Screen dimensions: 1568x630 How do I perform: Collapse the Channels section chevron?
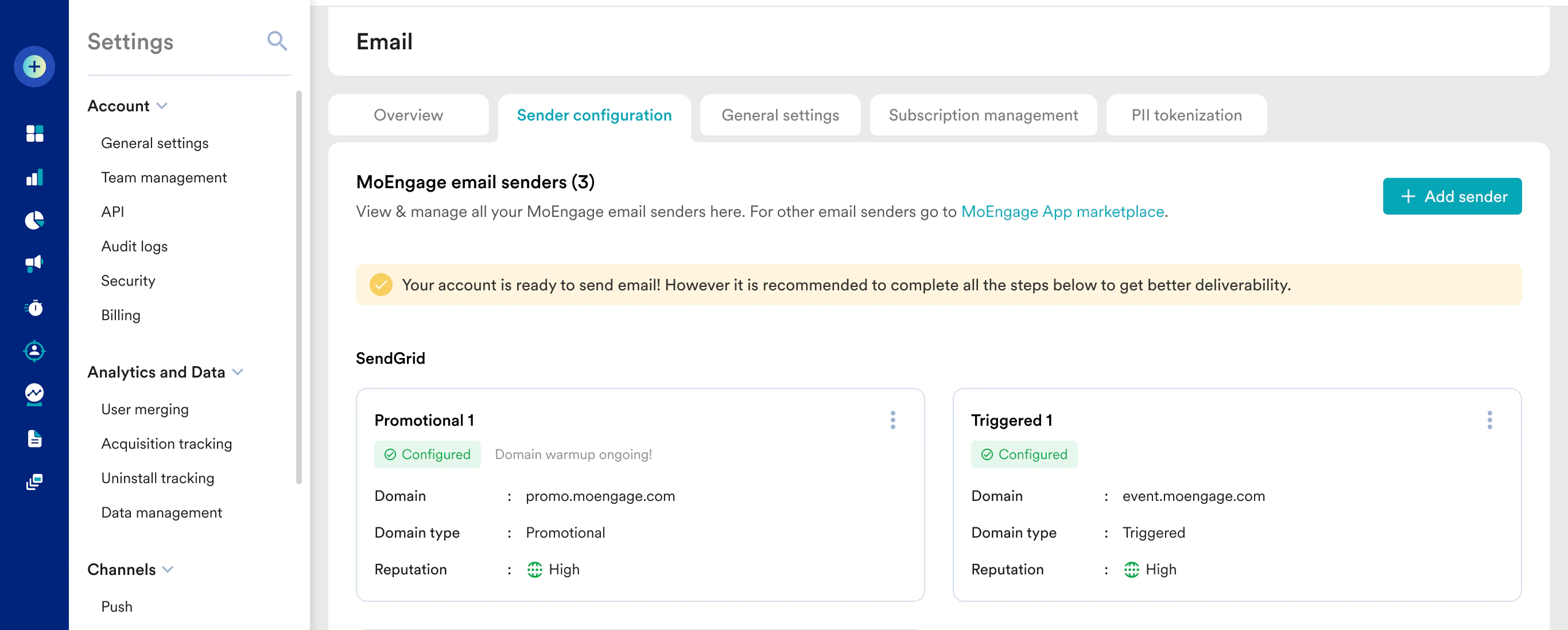tap(169, 569)
